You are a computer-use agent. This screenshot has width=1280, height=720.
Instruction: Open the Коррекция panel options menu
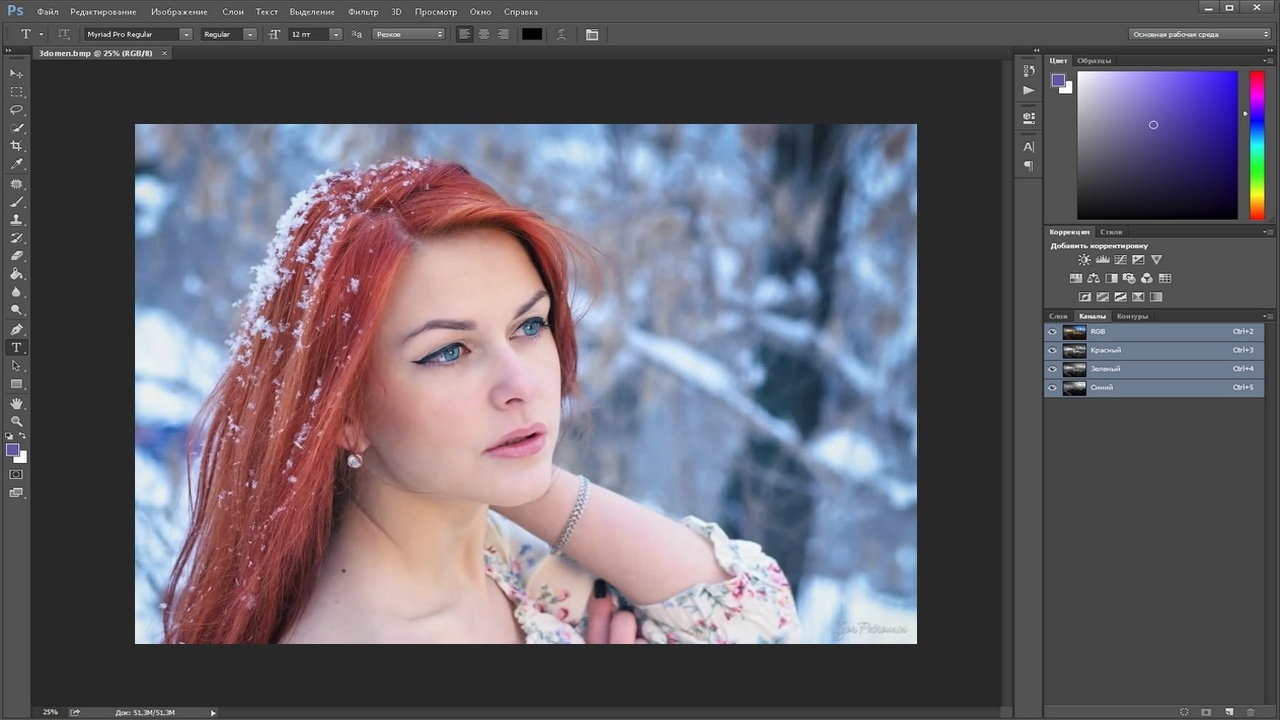click(x=1267, y=231)
